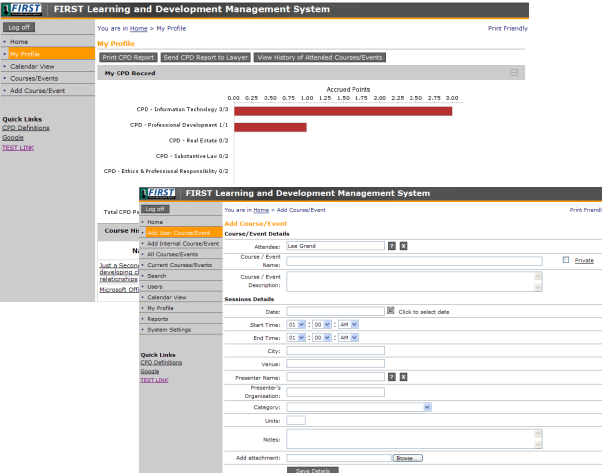Open Calendar View in the front window sidebar
Viewport: 602px width, 473px height.
pyautogui.click(x=167, y=297)
